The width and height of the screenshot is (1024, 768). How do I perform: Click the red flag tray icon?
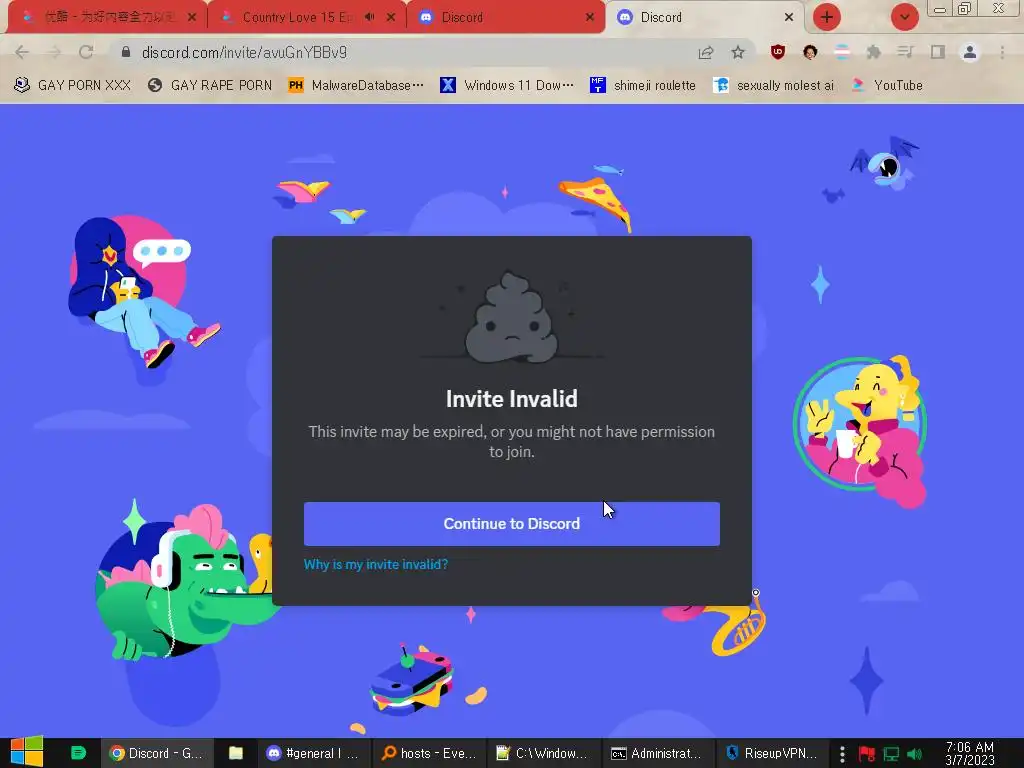pyautogui.click(x=867, y=754)
